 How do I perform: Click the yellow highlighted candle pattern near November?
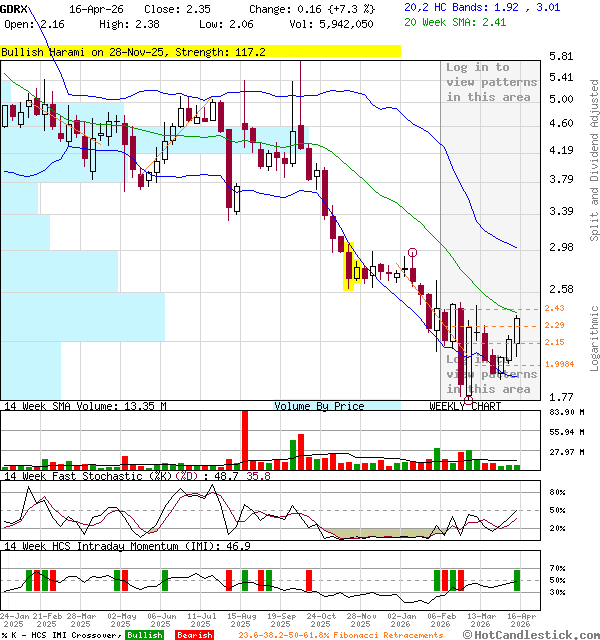pos(351,266)
